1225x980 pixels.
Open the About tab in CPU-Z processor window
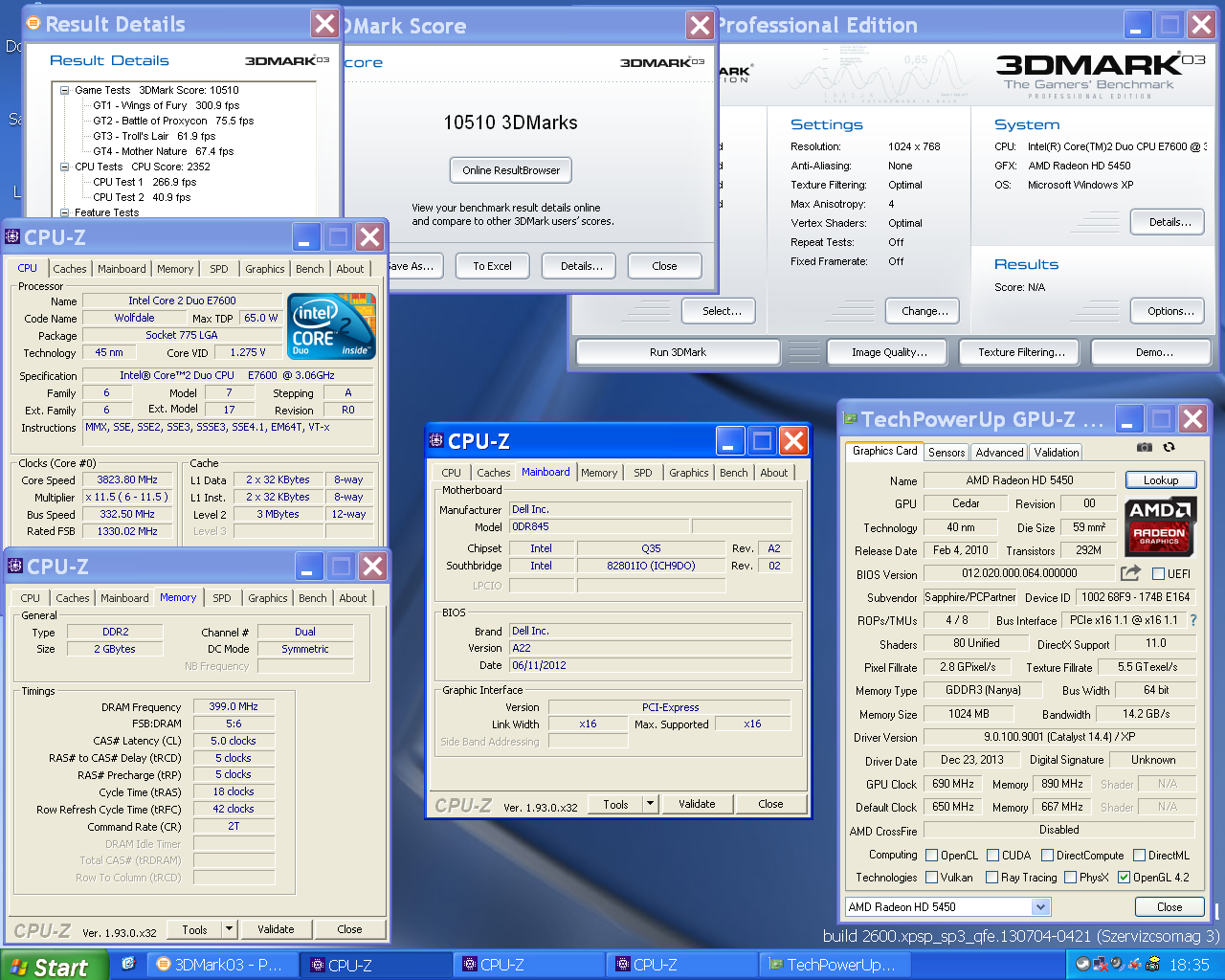click(x=350, y=269)
